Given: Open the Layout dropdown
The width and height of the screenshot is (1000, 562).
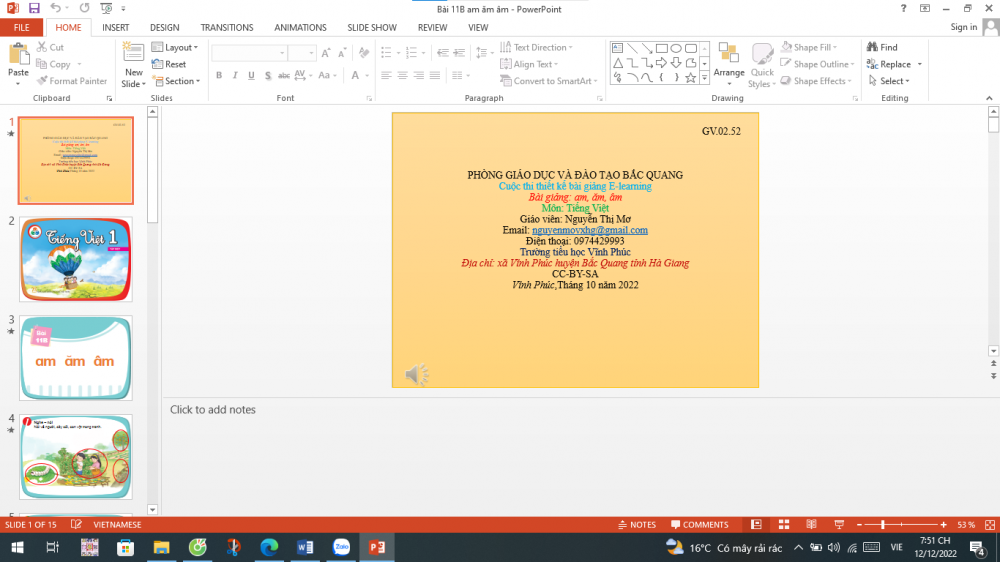Looking at the screenshot, I should [x=176, y=47].
